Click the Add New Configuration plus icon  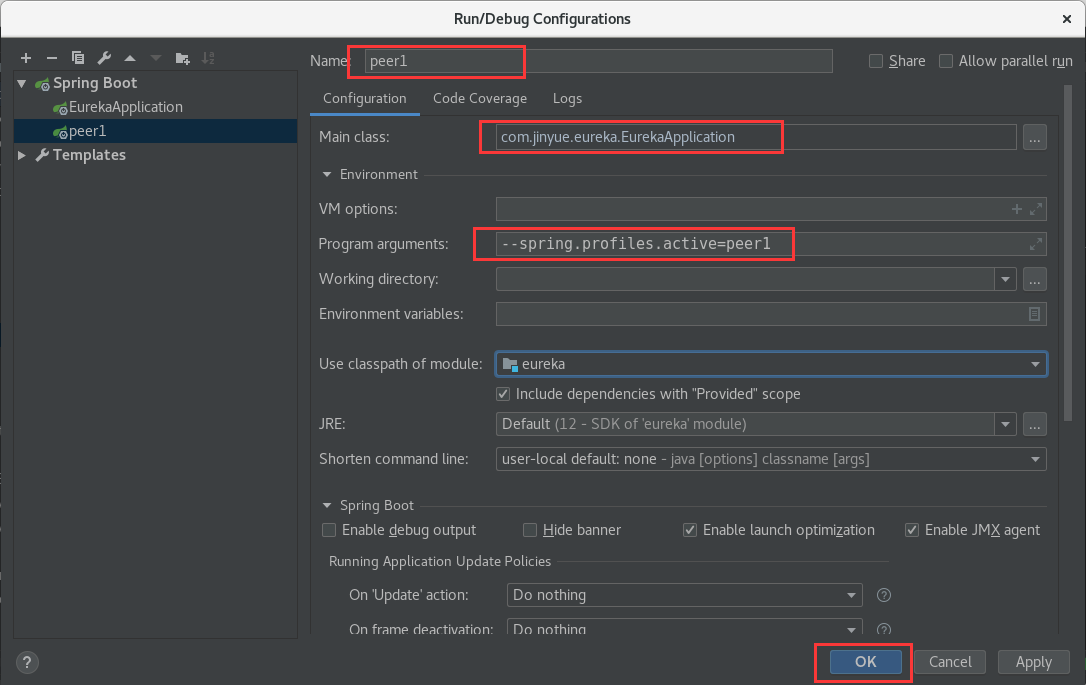(x=26, y=58)
